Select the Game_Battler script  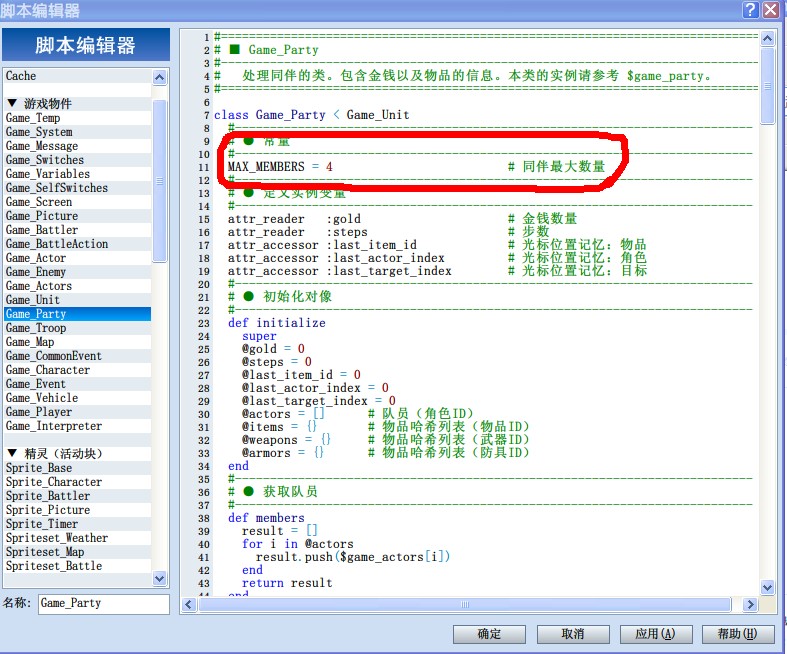click(x=77, y=230)
